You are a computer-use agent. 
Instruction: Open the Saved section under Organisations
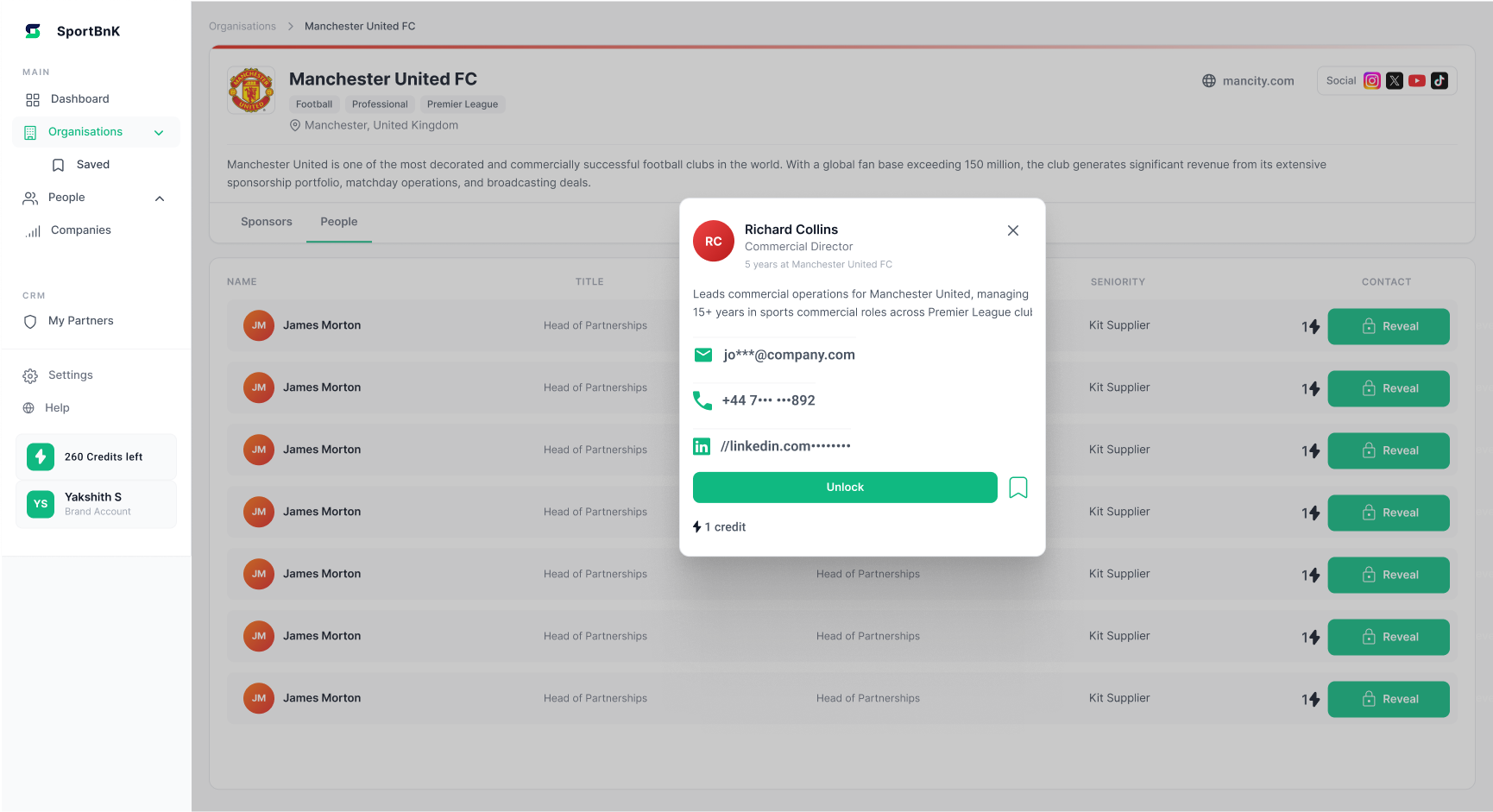pyautogui.click(x=94, y=164)
